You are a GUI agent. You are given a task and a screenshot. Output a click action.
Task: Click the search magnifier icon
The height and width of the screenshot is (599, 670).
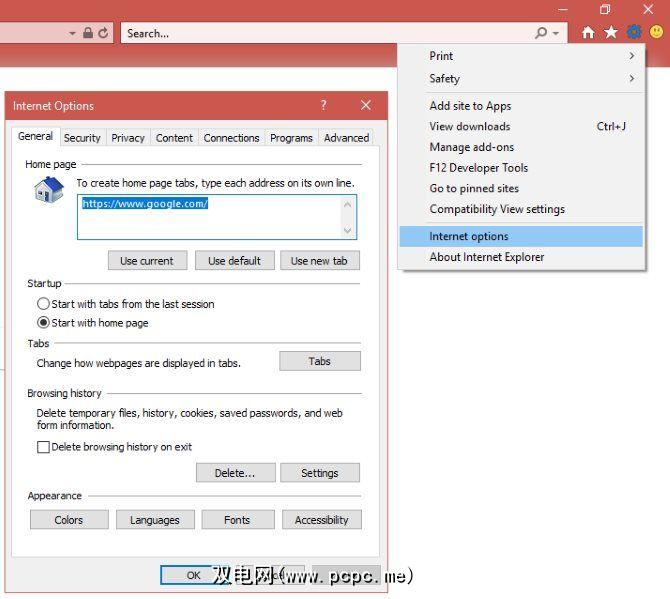(x=541, y=33)
